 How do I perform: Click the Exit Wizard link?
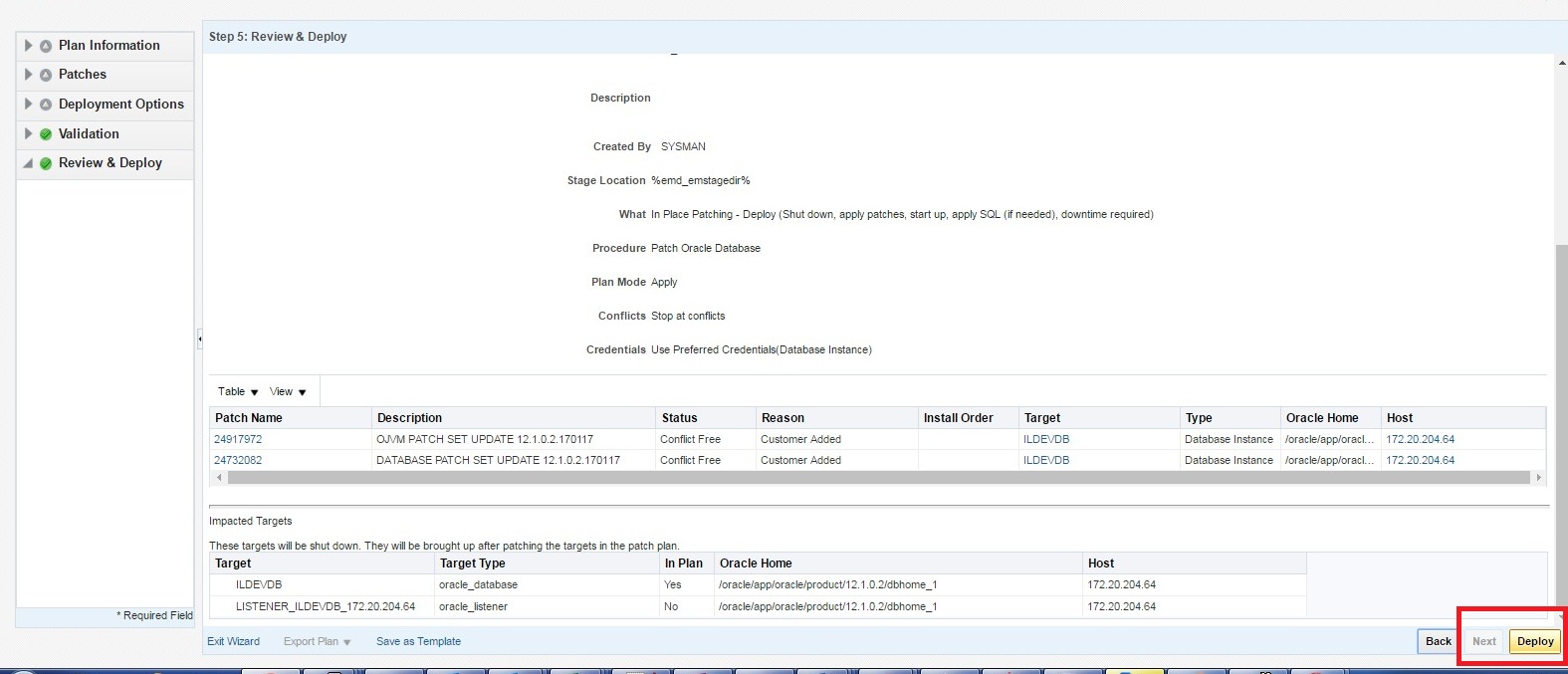tap(233, 642)
